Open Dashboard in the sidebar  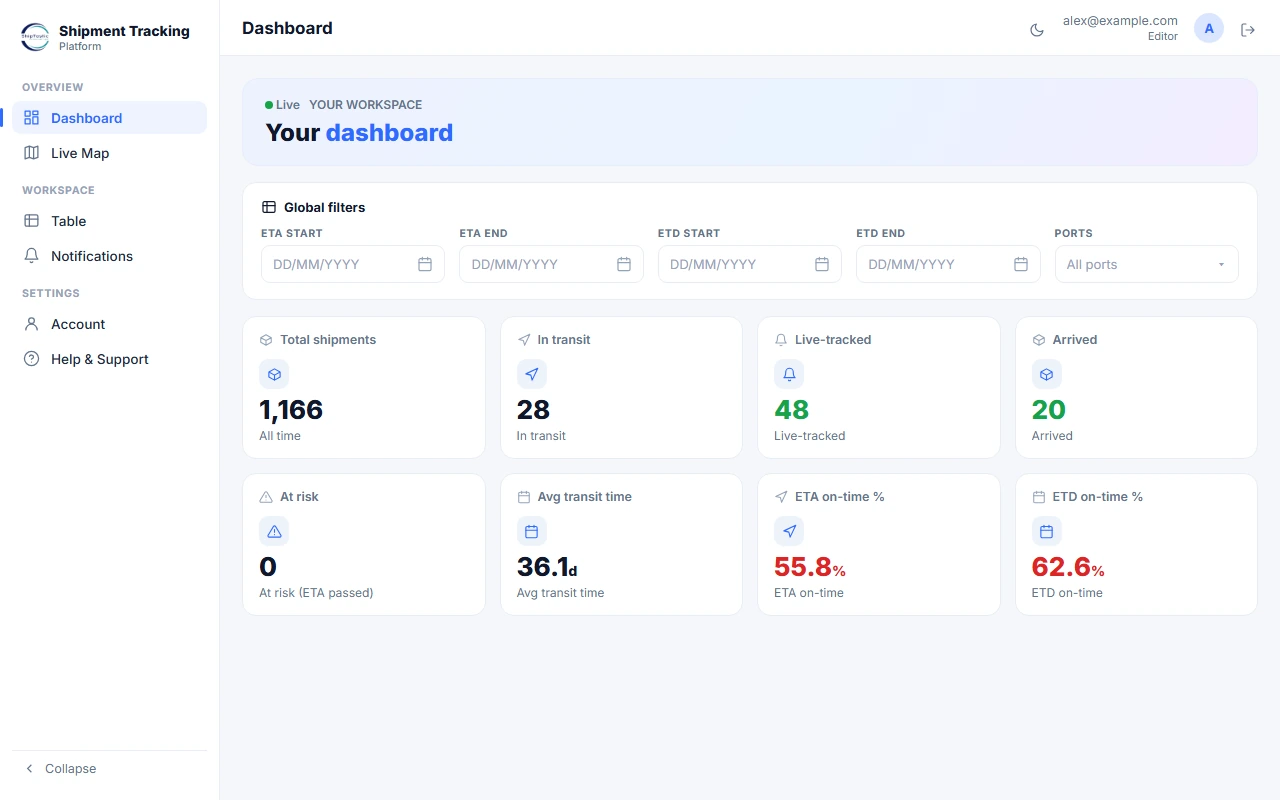[x=109, y=118]
